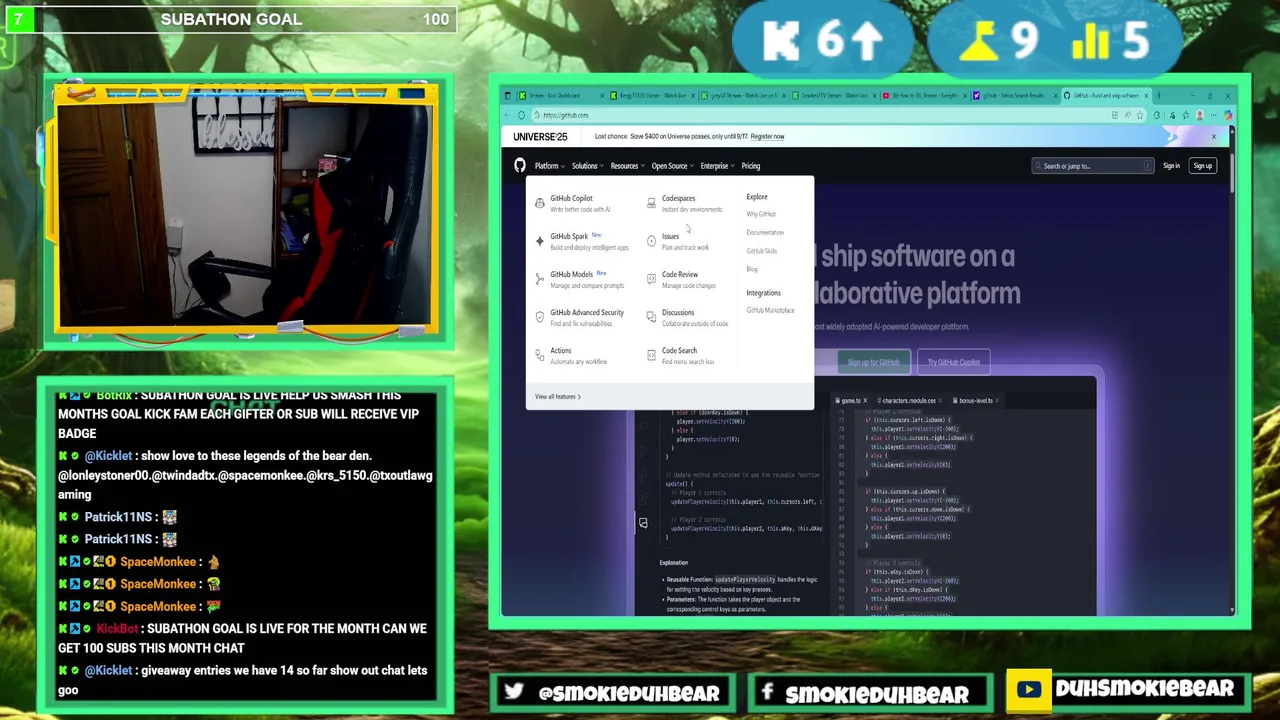The width and height of the screenshot is (1280, 720).
Task: Click the browser reload icon
Action: pyautogui.click(x=521, y=115)
